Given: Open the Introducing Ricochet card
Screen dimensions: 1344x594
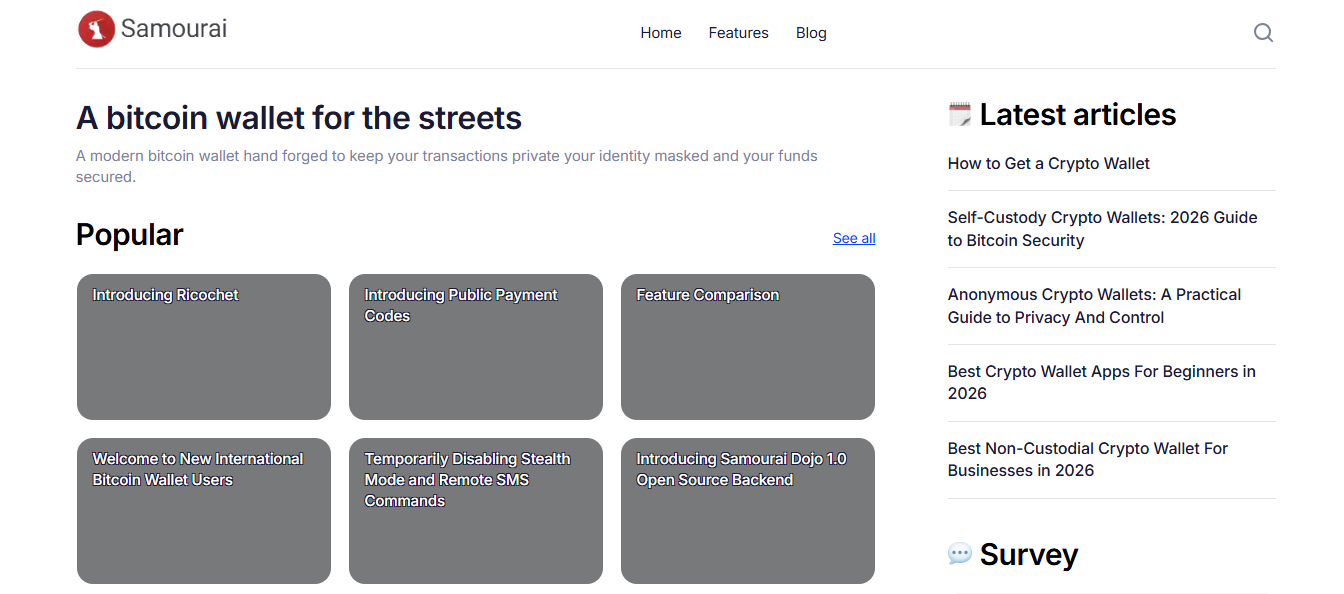Looking at the screenshot, I should click(x=204, y=347).
